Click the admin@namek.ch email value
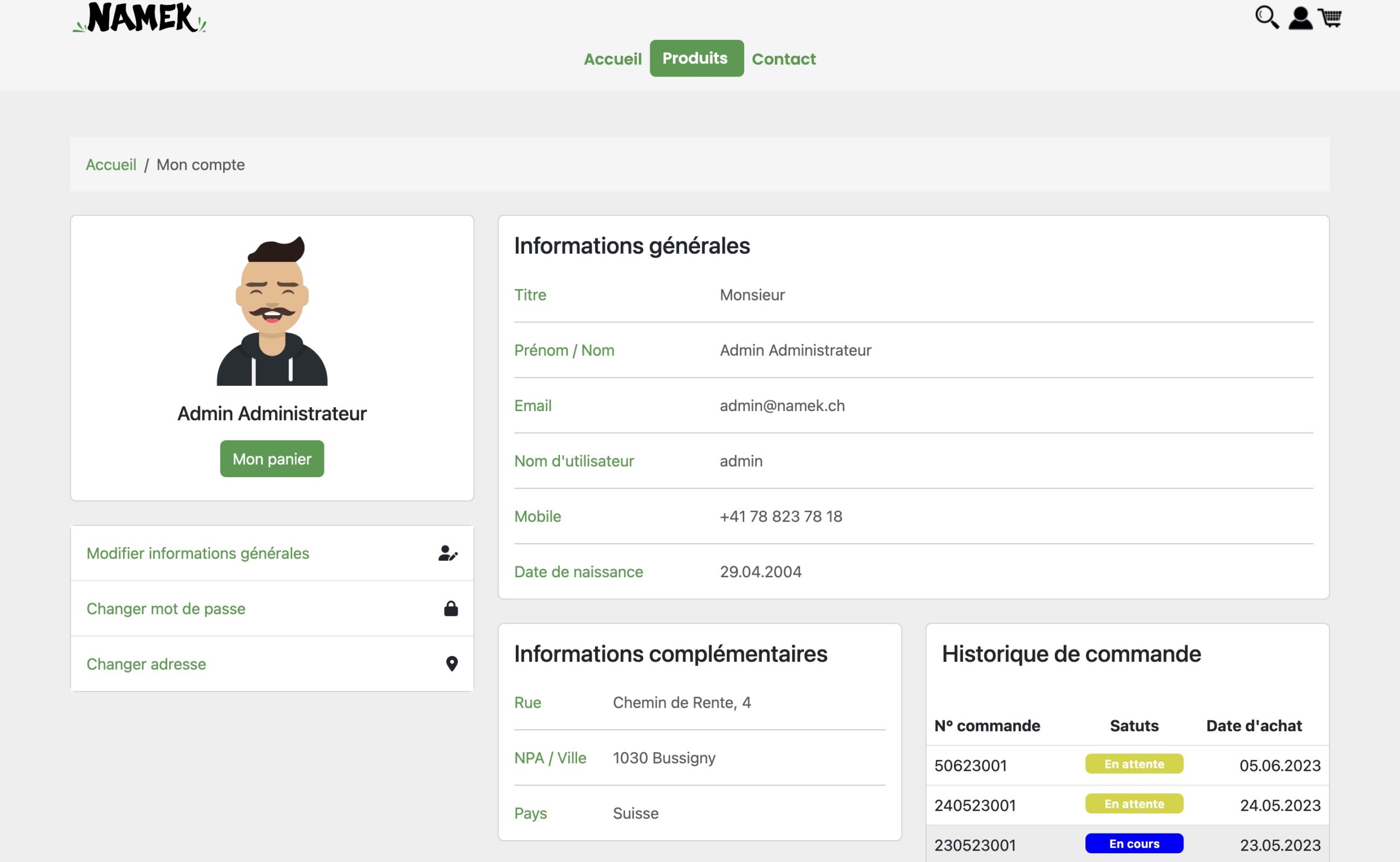Screen dimensions: 1400x862 [x=782, y=406]
